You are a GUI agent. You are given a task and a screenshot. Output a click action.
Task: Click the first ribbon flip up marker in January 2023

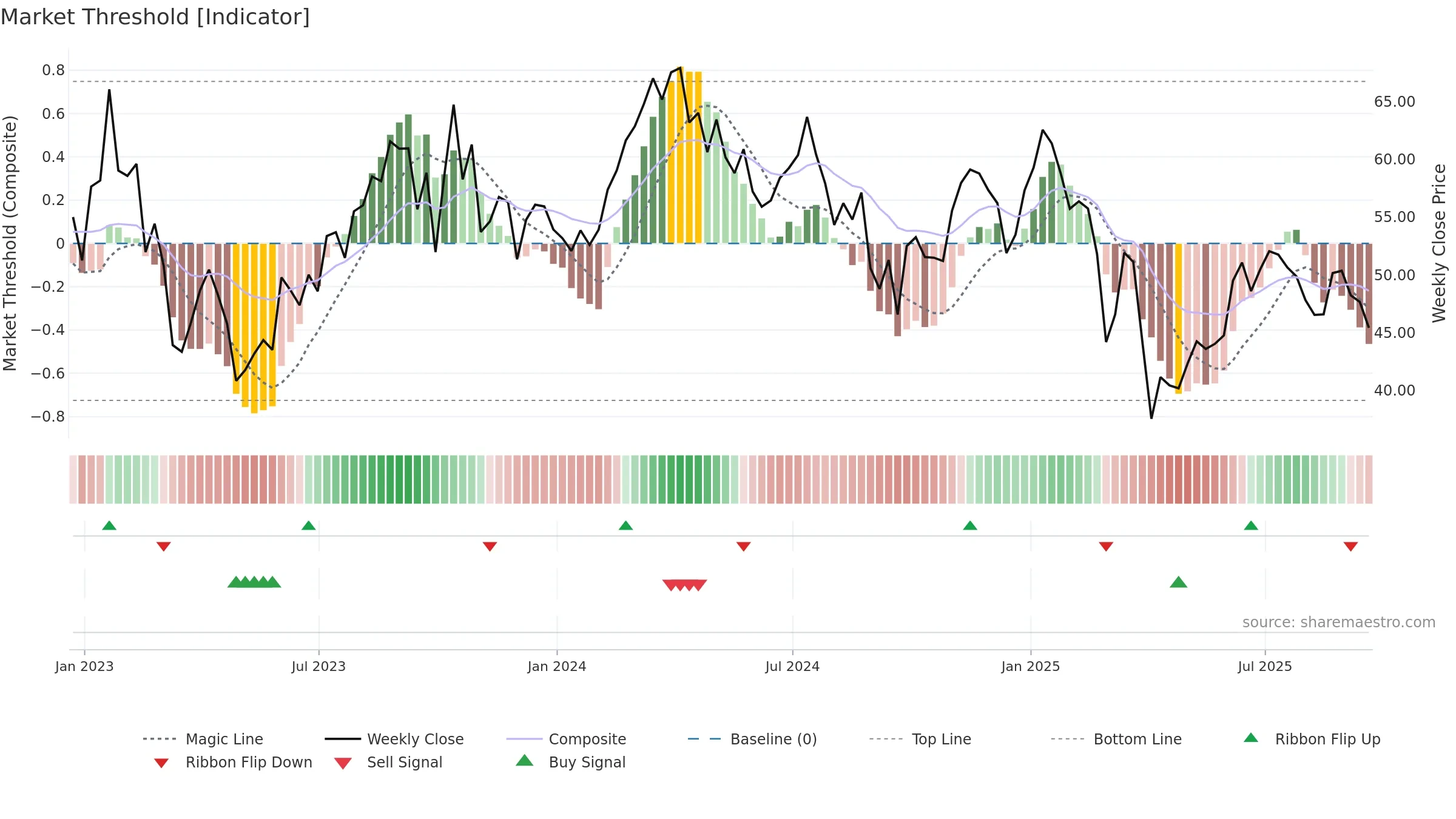click(x=109, y=525)
